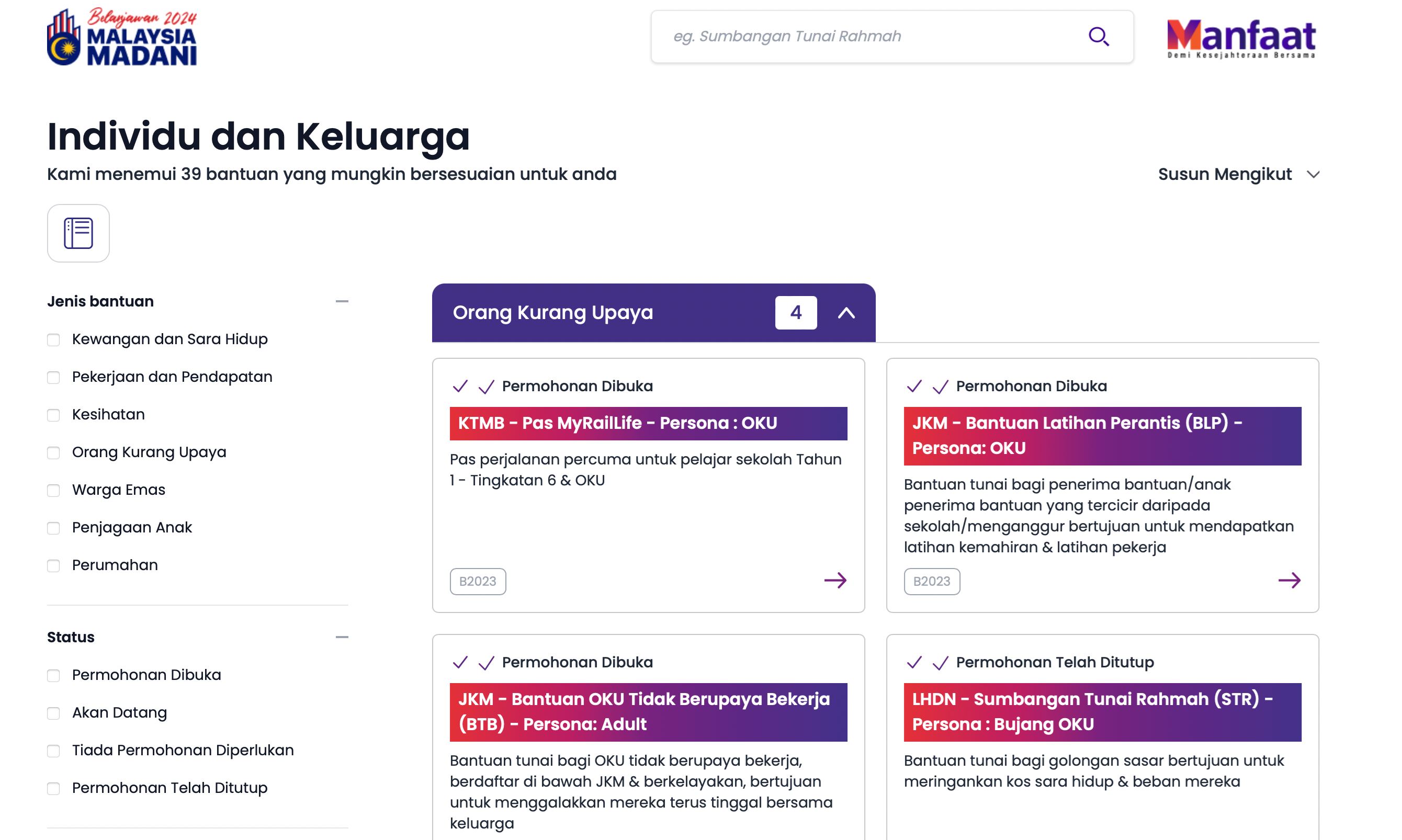Click the Malaysia Madani Belanjawan 2024 logo
This screenshot has width=1402, height=840.
[122, 37]
